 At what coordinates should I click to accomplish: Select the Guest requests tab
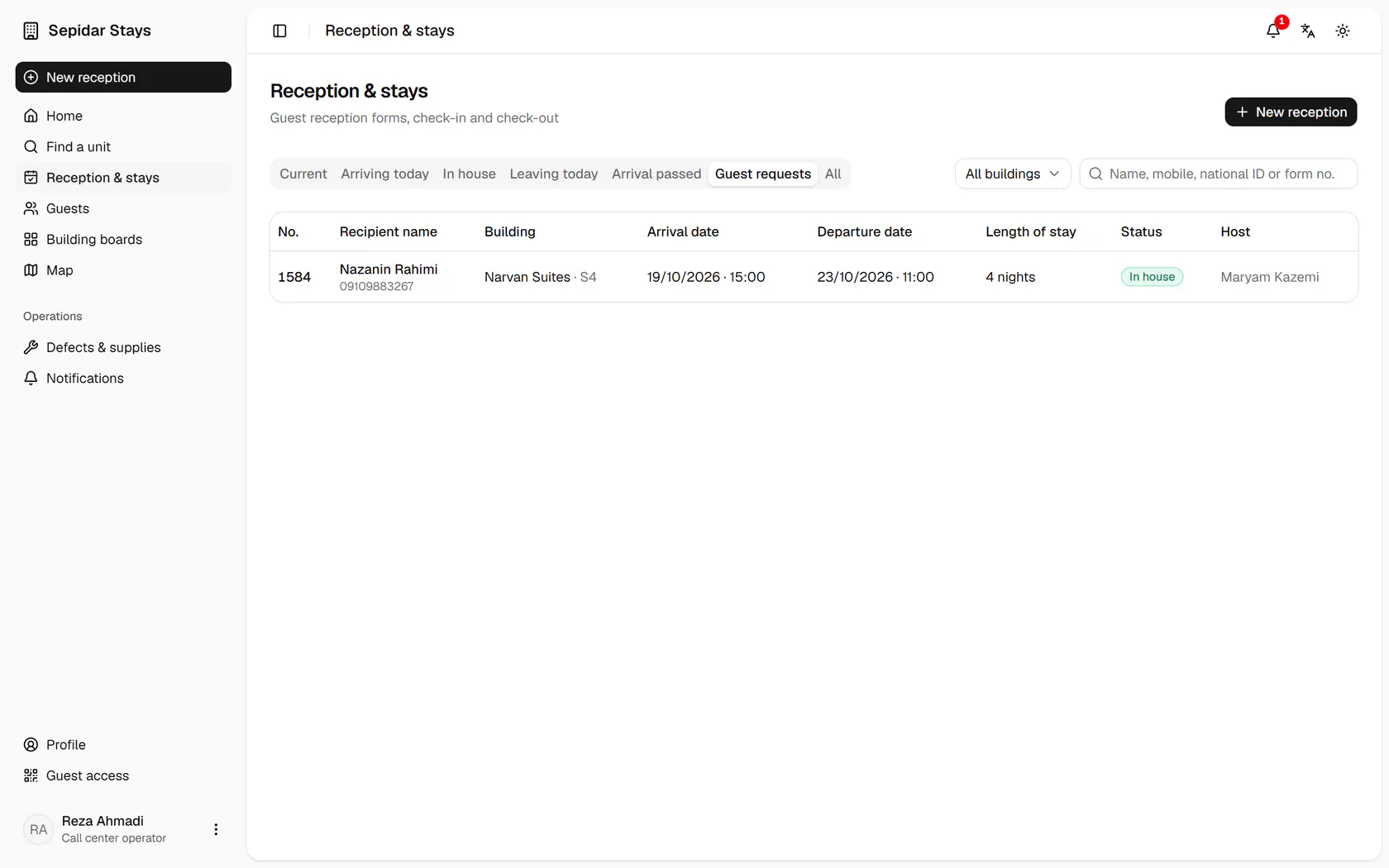pos(762,174)
